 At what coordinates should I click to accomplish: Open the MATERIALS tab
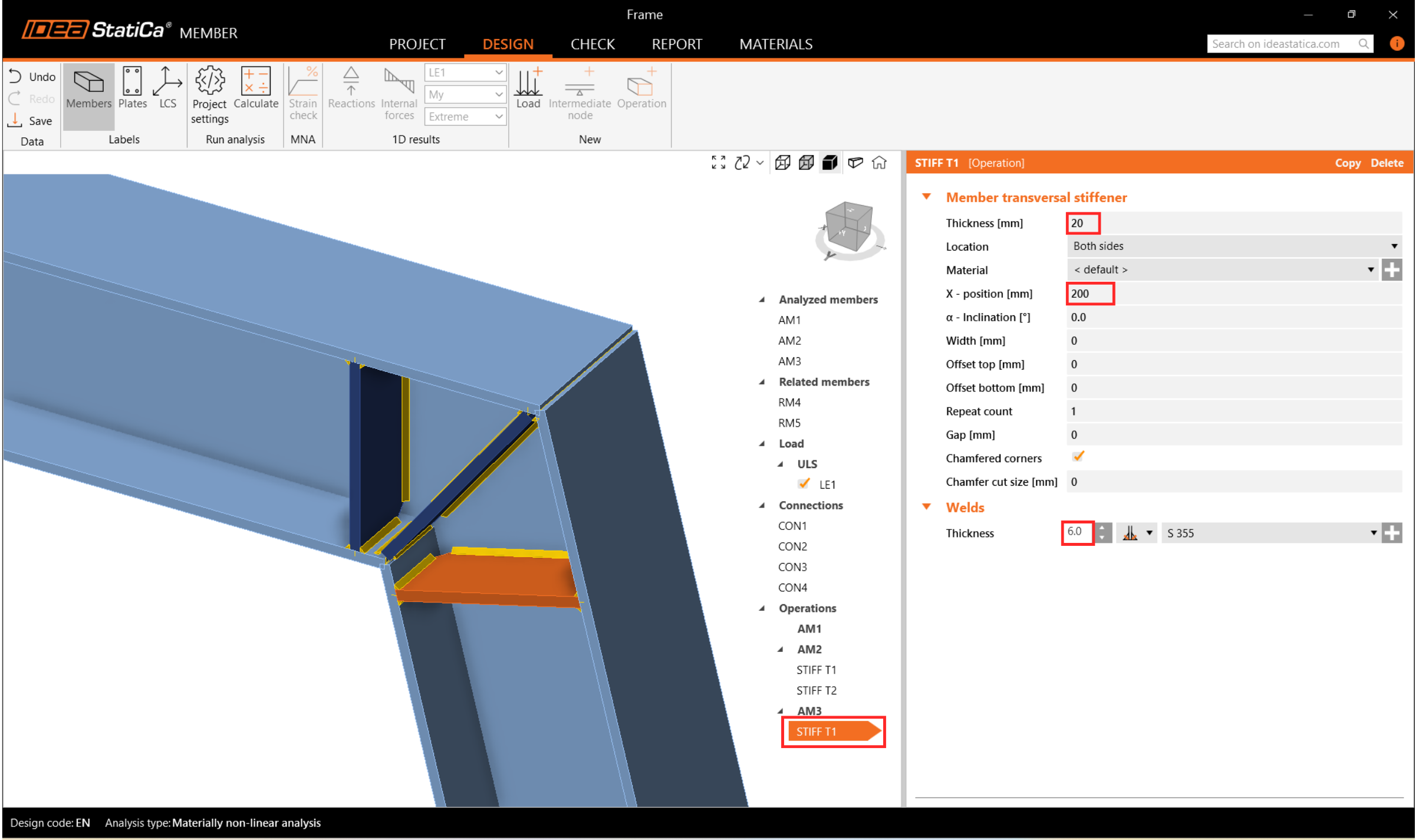775,44
